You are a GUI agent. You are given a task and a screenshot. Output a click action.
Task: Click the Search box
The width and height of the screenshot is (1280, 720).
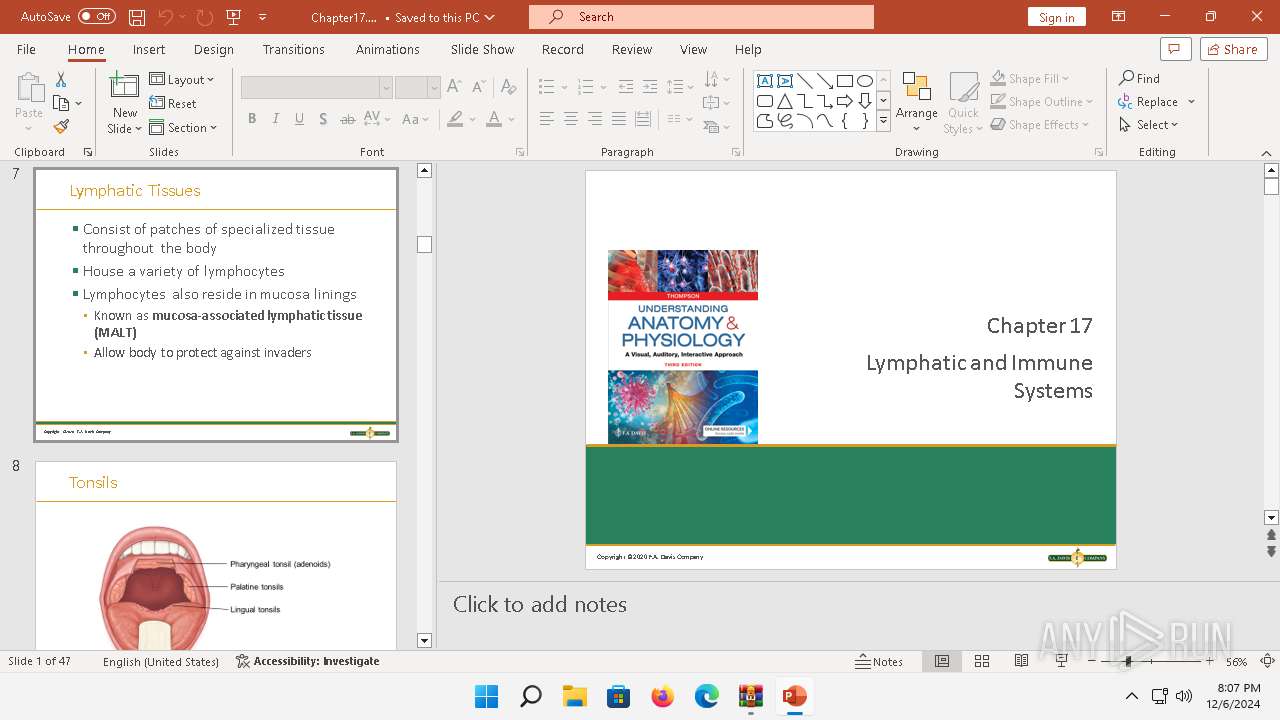coord(701,17)
